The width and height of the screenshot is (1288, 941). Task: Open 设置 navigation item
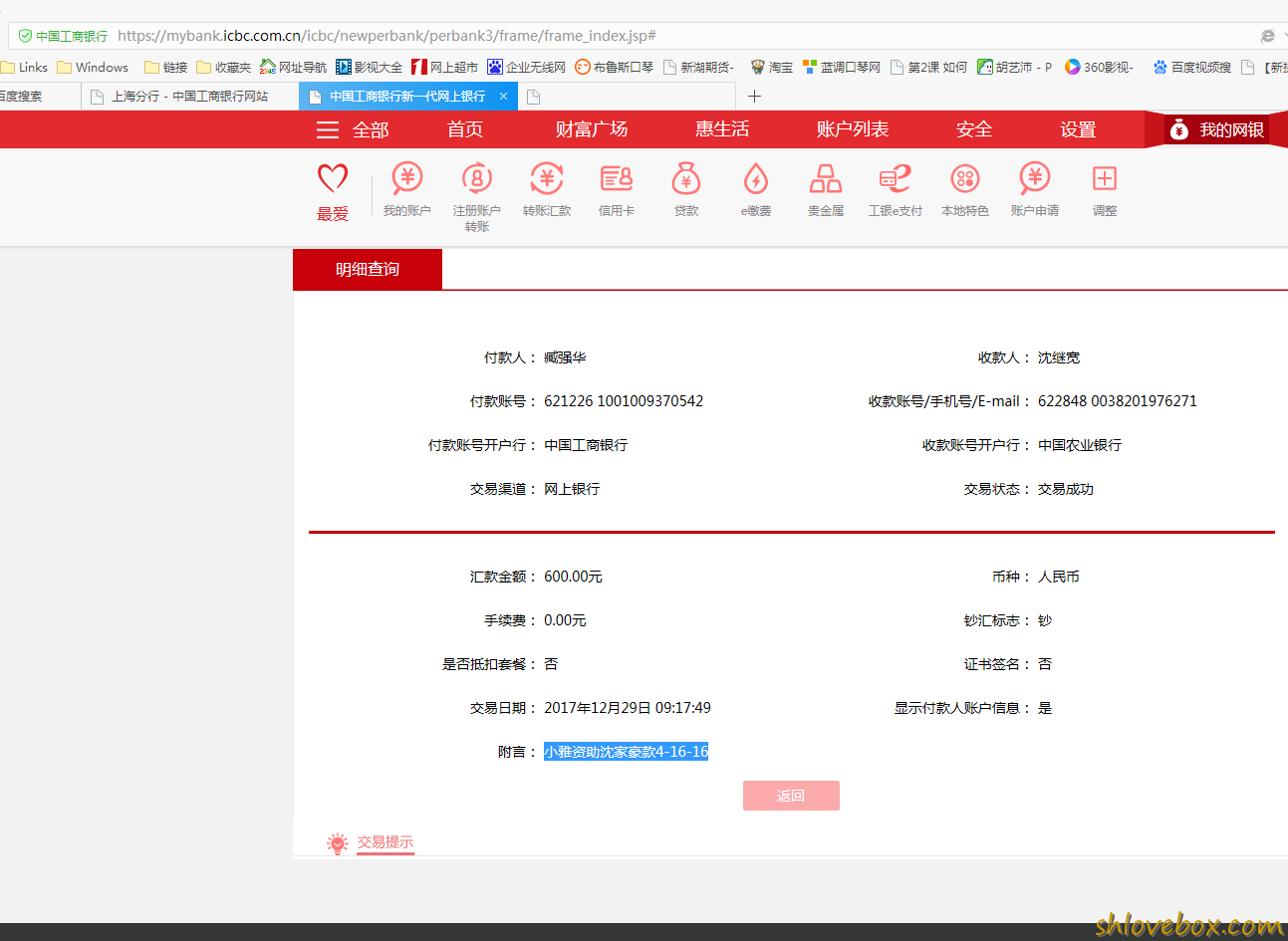tap(1078, 129)
